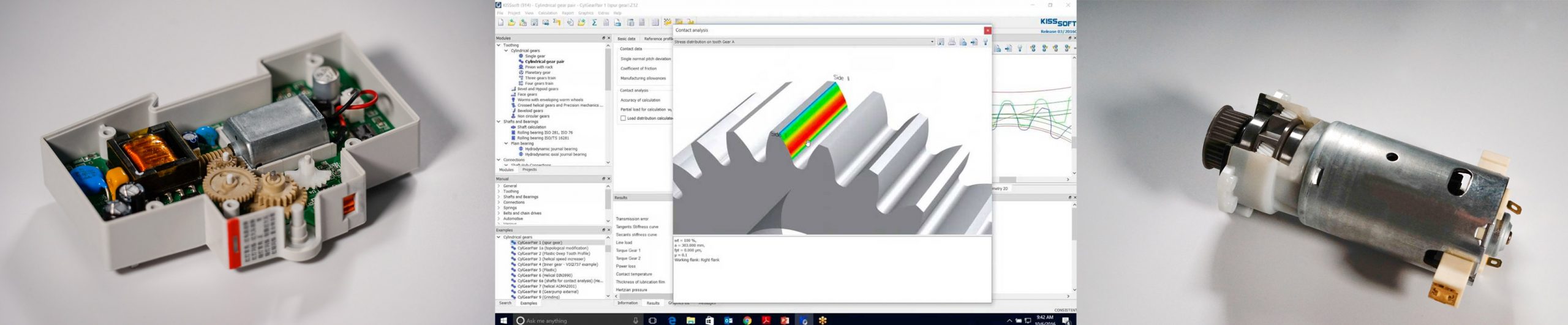Click the print icon in Contact analysis window
The height and width of the screenshot is (325, 1568).
click(x=951, y=42)
